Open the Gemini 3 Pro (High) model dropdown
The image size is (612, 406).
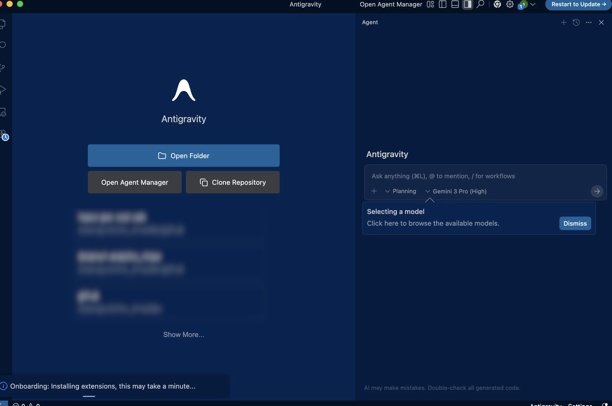coord(456,191)
